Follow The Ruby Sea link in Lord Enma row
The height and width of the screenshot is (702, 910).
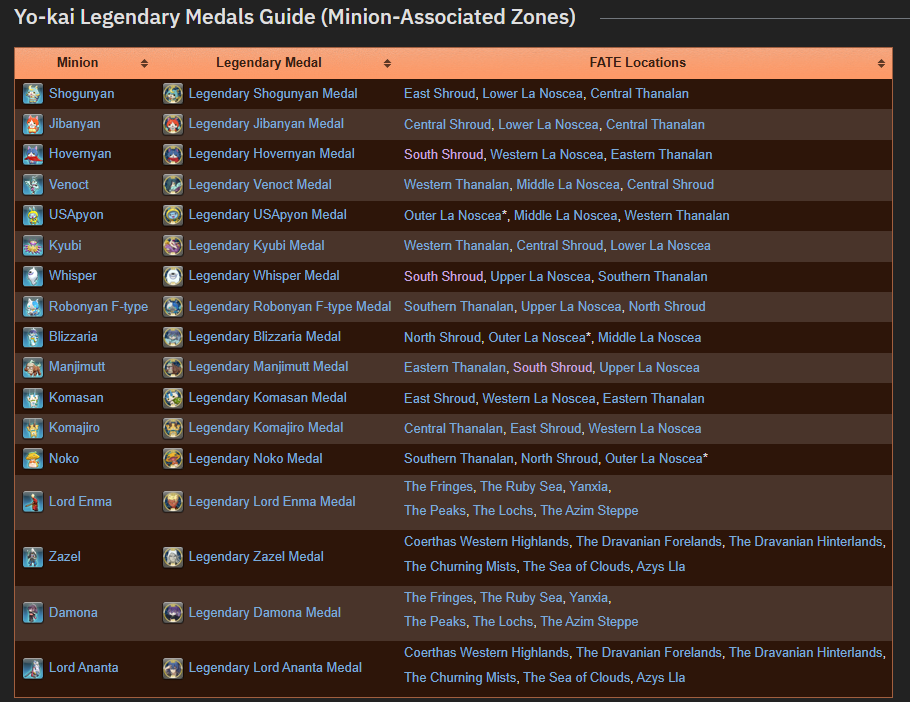[x=521, y=486]
